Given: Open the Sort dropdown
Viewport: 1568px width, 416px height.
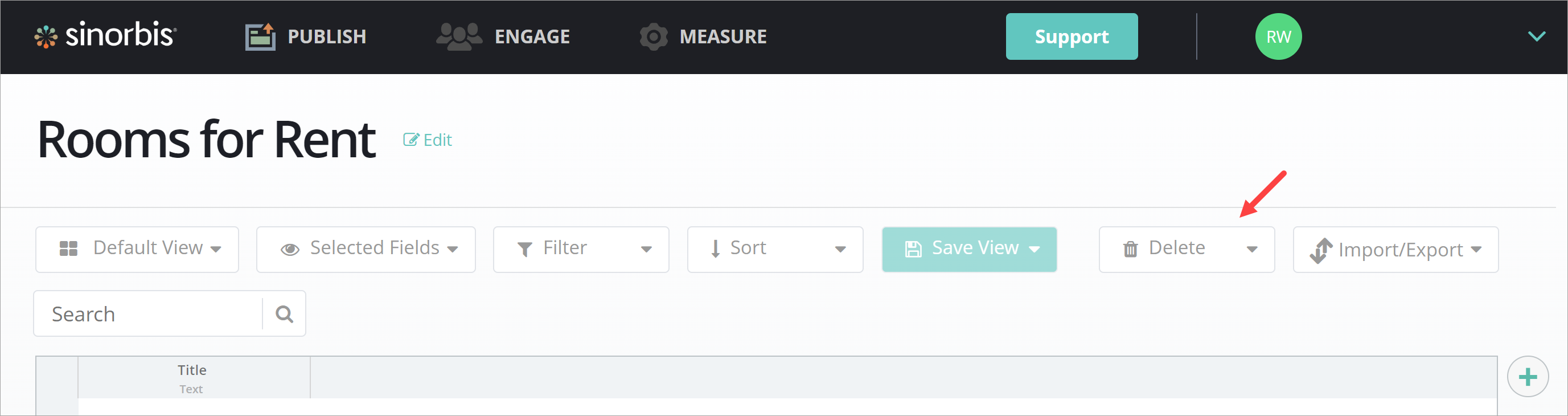Looking at the screenshot, I should [x=775, y=249].
